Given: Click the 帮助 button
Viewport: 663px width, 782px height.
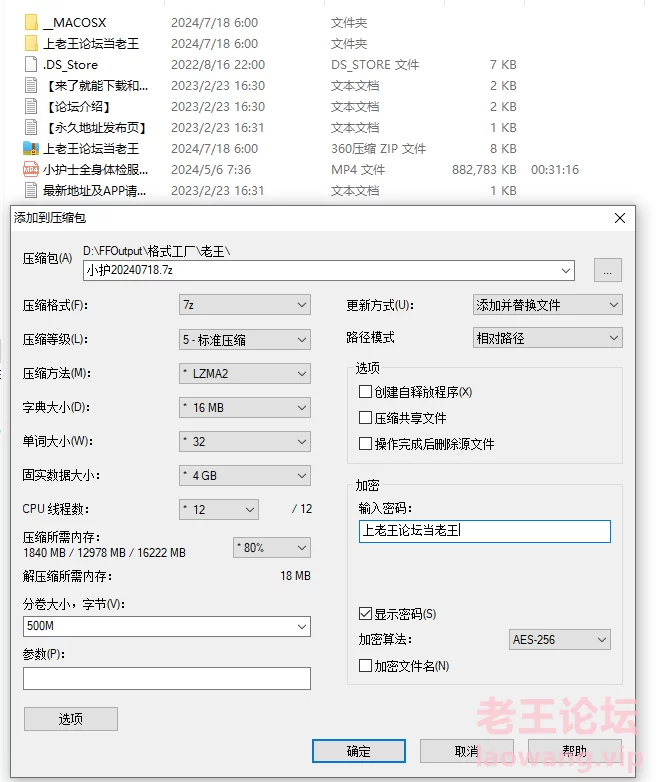Looking at the screenshot, I should coord(575,751).
